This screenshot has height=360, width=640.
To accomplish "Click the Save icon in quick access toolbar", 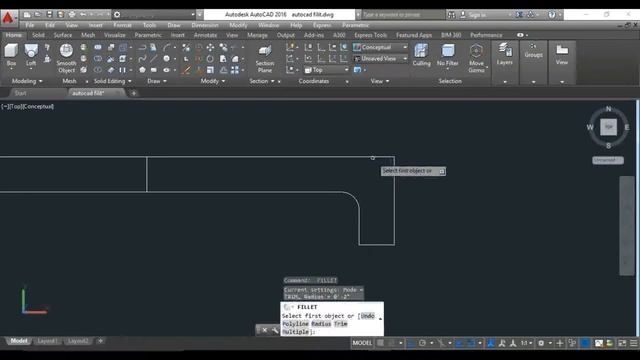I will coord(49,15).
